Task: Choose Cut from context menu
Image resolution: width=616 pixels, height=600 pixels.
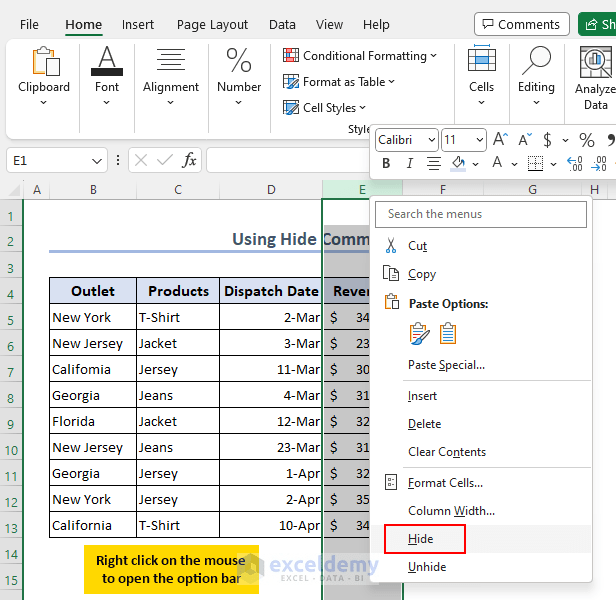Action: (x=481, y=246)
